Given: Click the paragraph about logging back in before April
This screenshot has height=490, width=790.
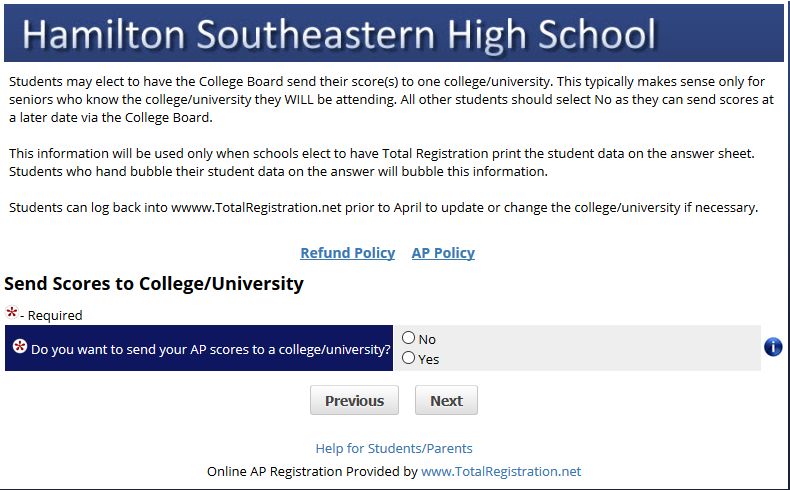Looking at the screenshot, I should tap(383, 207).
